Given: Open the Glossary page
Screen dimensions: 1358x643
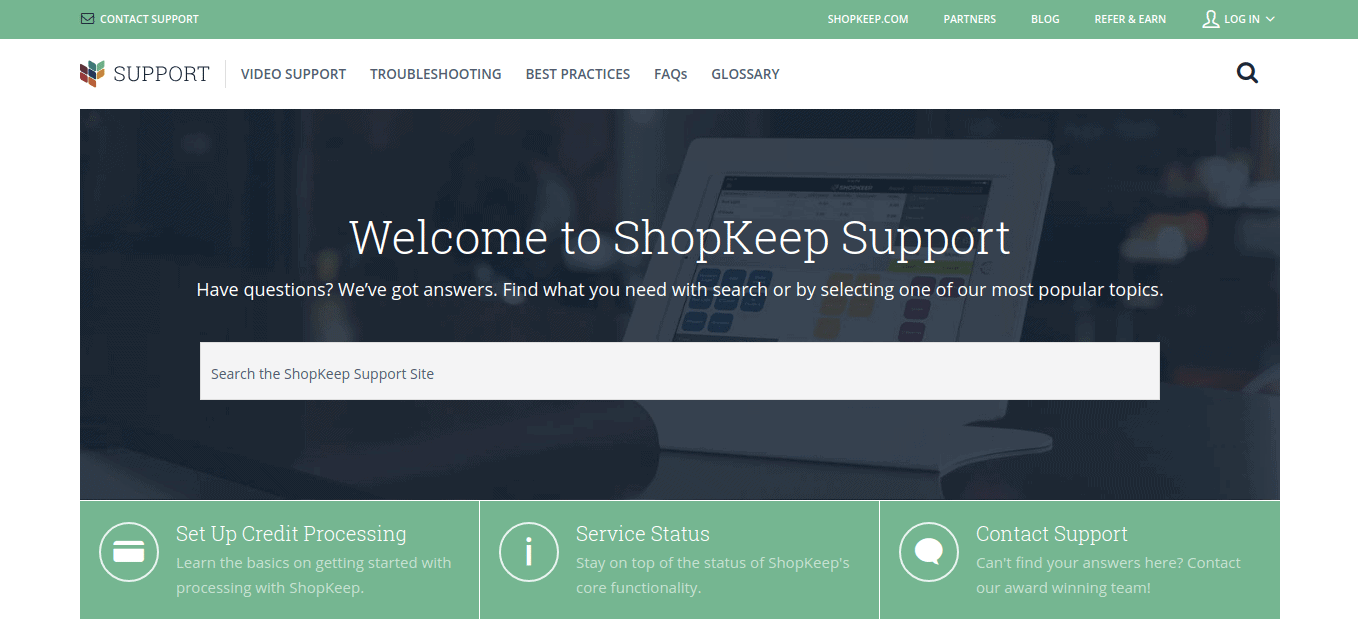Looking at the screenshot, I should (x=745, y=74).
